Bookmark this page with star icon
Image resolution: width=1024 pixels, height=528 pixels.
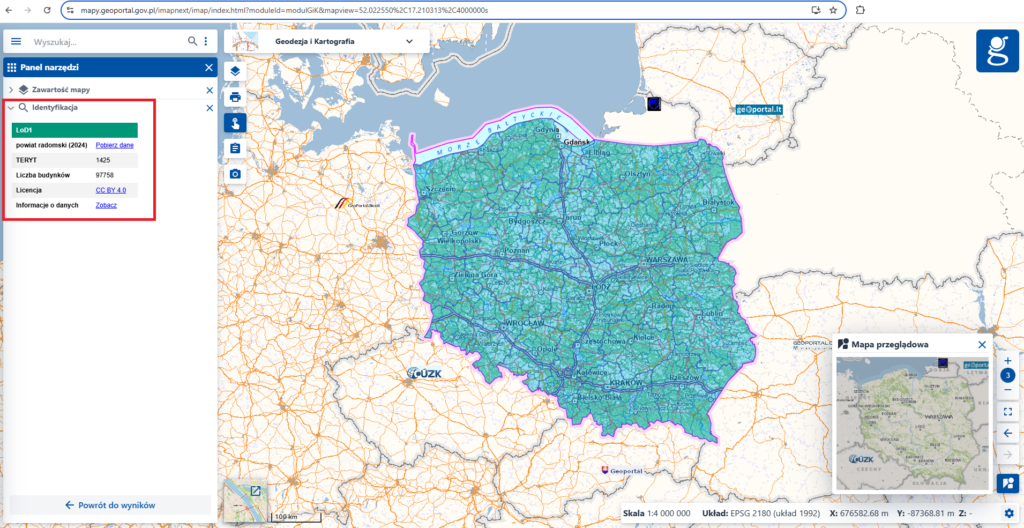(833, 10)
